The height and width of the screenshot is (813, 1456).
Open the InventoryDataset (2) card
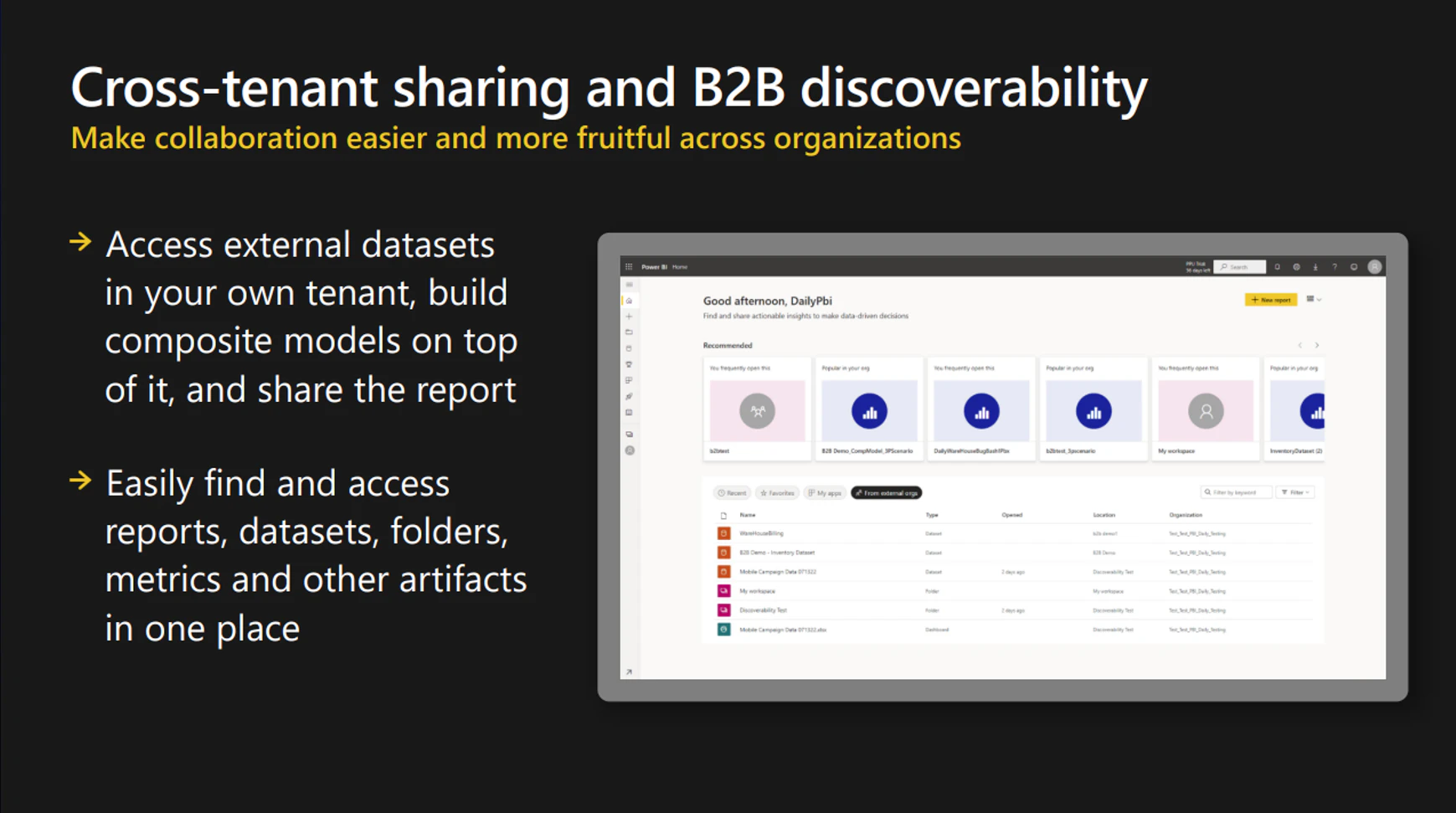point(1295,409)
